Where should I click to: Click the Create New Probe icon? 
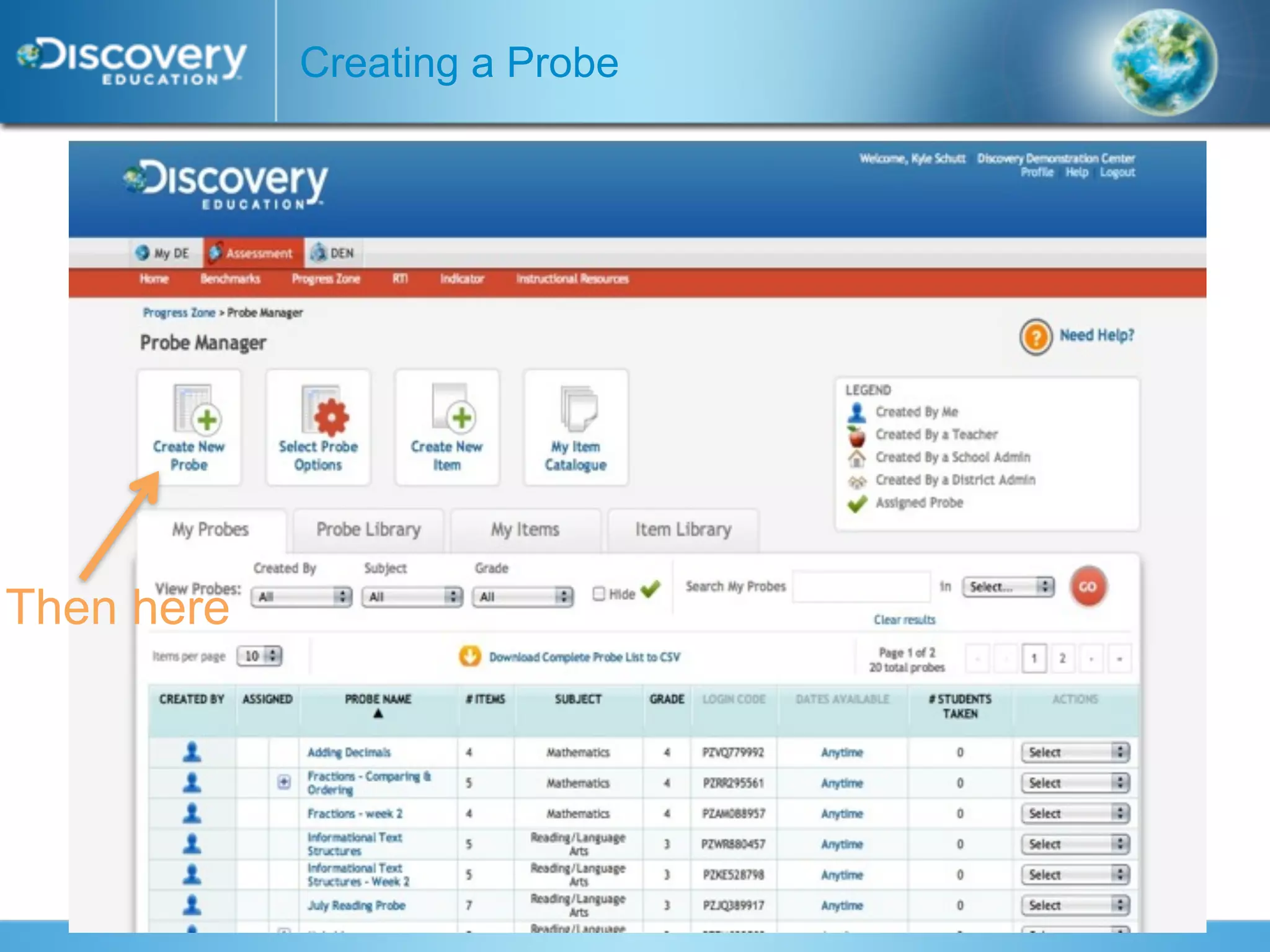196,409
